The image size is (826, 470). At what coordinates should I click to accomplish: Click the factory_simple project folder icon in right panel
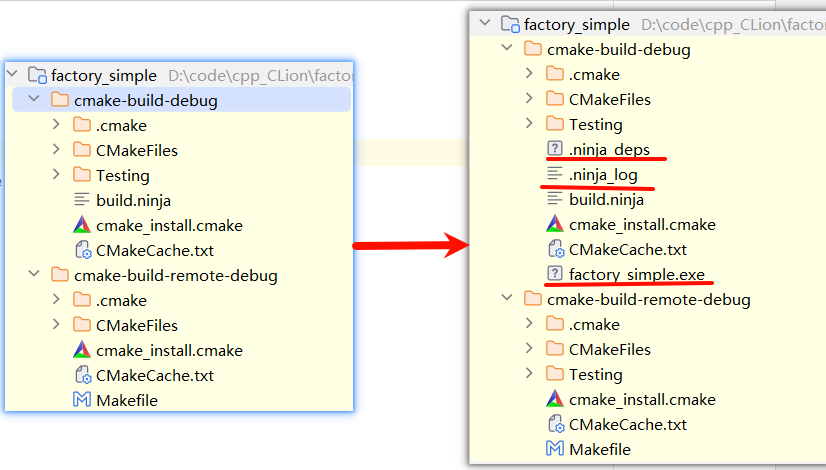pyautogui.click(x=510, y=24)
